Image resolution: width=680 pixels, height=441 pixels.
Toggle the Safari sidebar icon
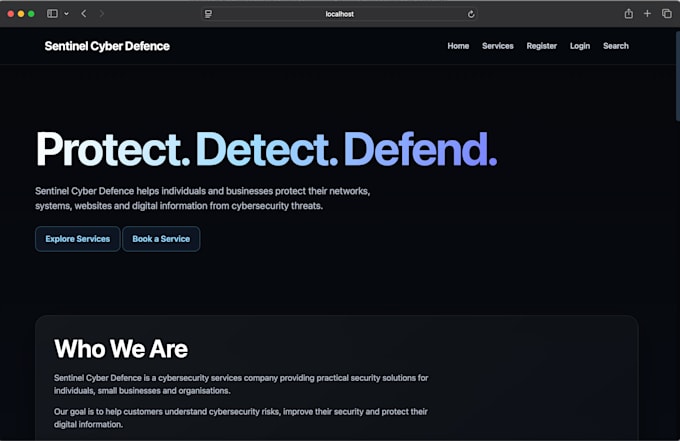(x=52, y=14)
